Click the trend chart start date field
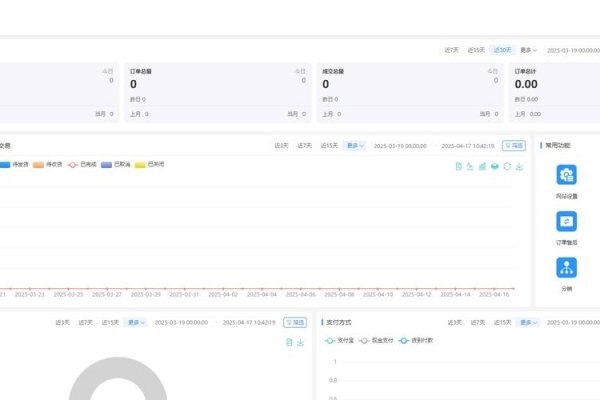 [x=400, y=145]
